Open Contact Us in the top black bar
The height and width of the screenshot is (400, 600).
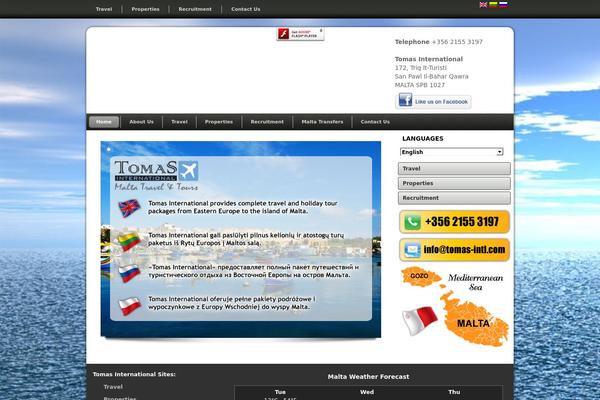[246, 9]
